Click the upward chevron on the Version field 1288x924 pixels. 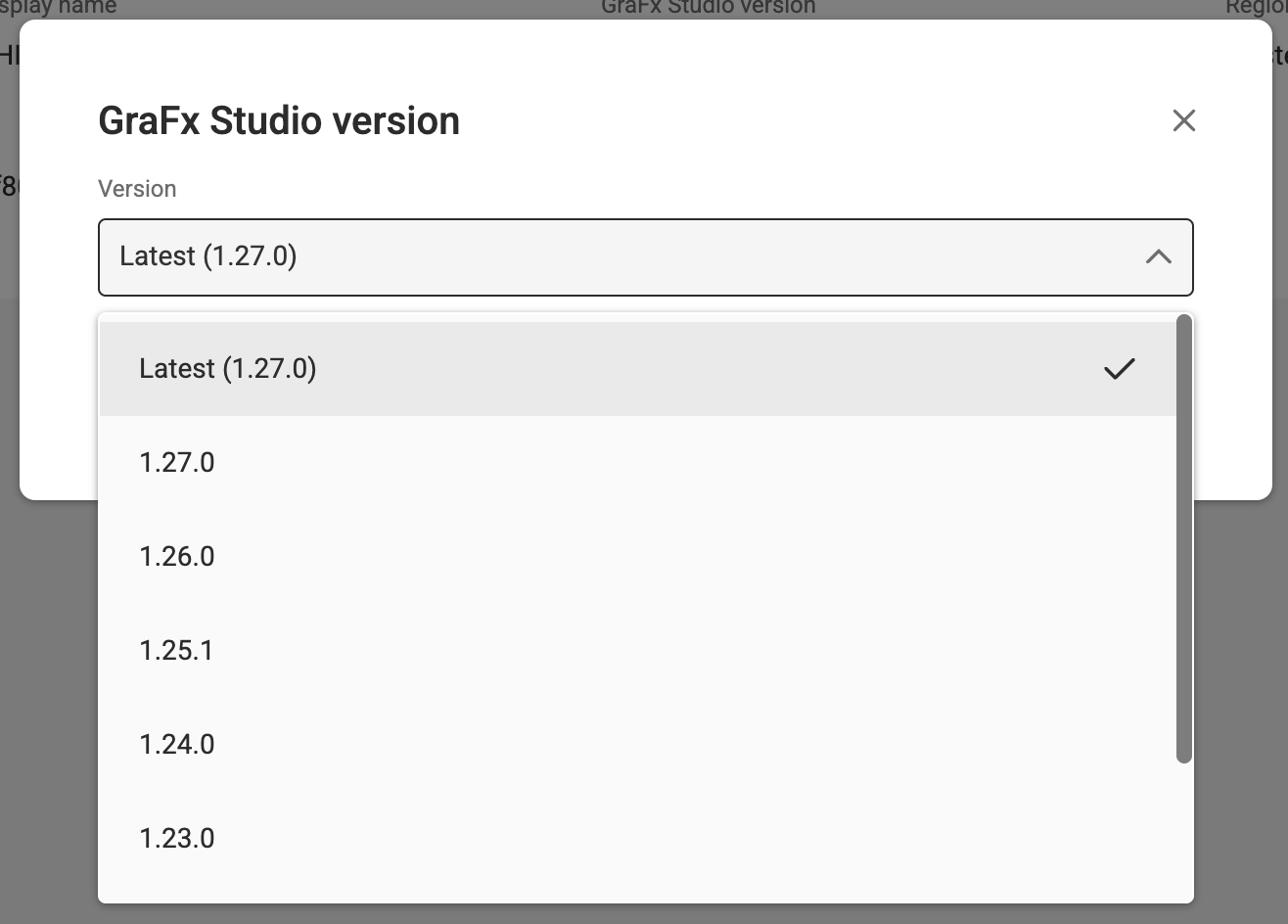[x=1159, y=257]
